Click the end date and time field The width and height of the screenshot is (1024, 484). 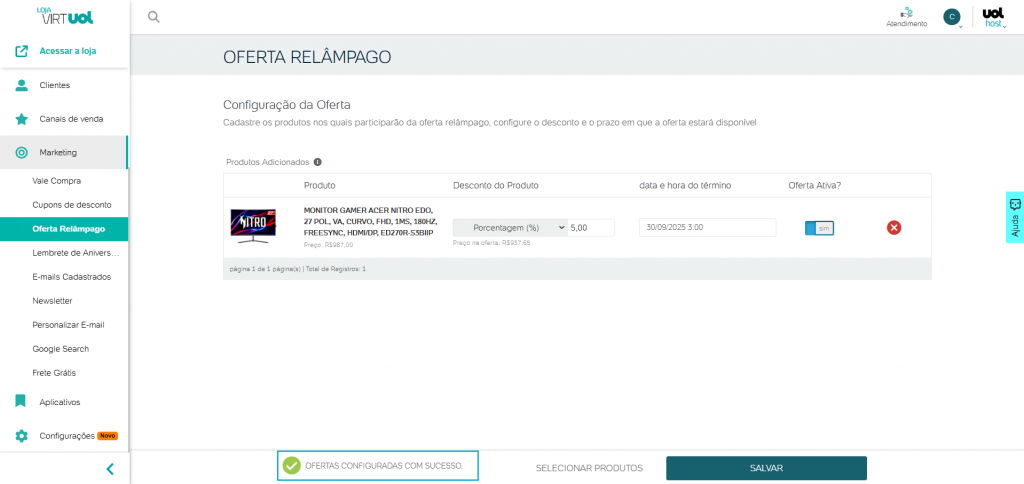(707, 227)
